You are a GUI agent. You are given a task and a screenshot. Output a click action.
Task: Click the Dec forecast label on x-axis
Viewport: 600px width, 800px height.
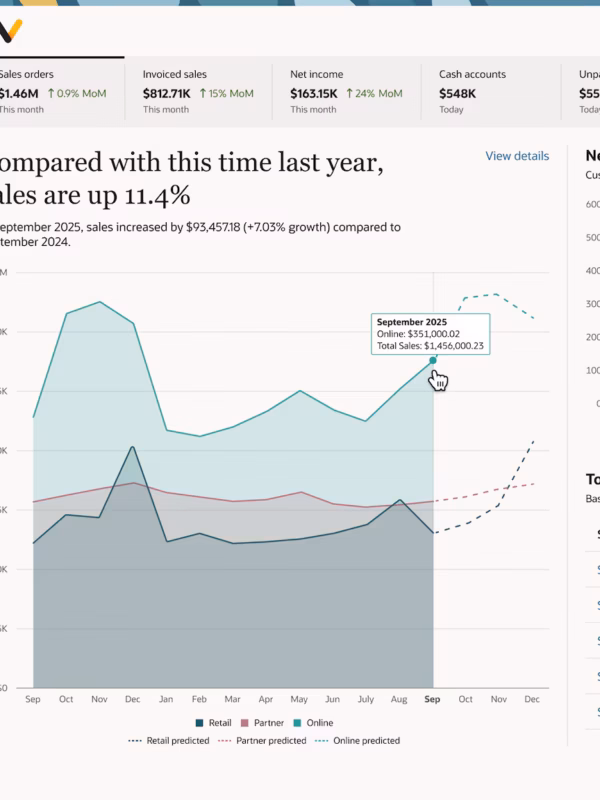pyautogui.click(x=532, y=699)
